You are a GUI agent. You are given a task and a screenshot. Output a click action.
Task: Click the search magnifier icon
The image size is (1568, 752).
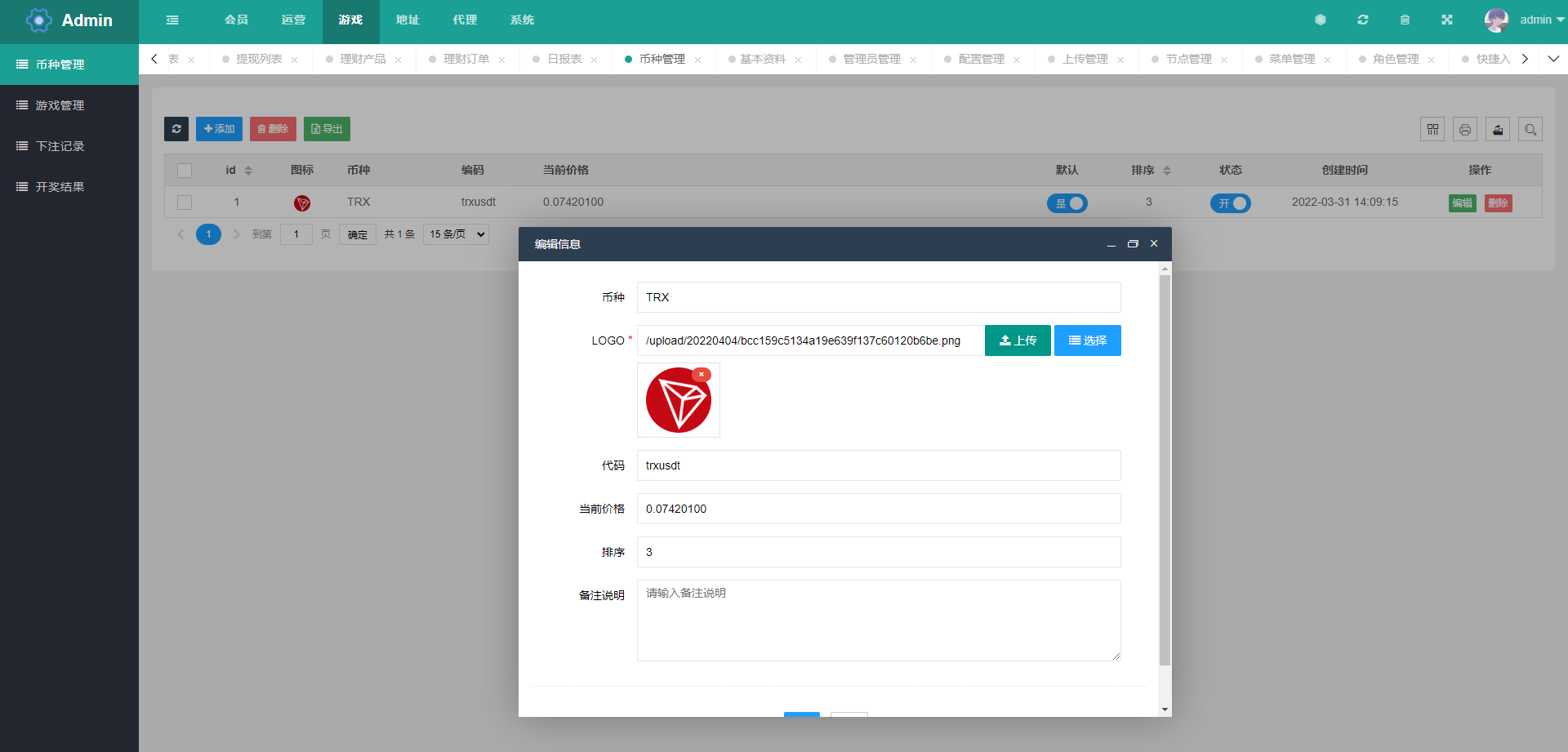[1530, 129]
